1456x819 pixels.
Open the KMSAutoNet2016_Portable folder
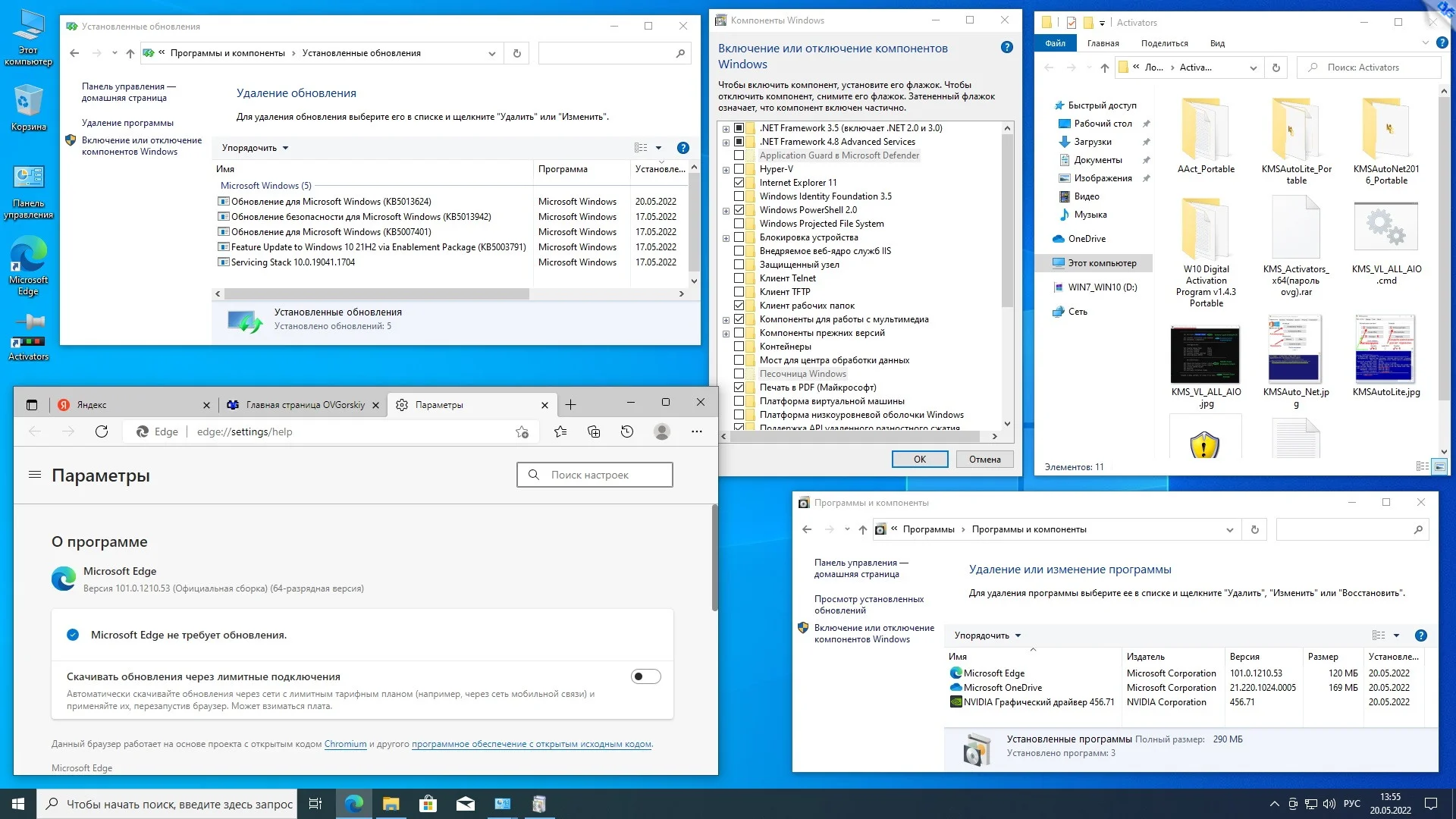click(x=1386, y=141)
